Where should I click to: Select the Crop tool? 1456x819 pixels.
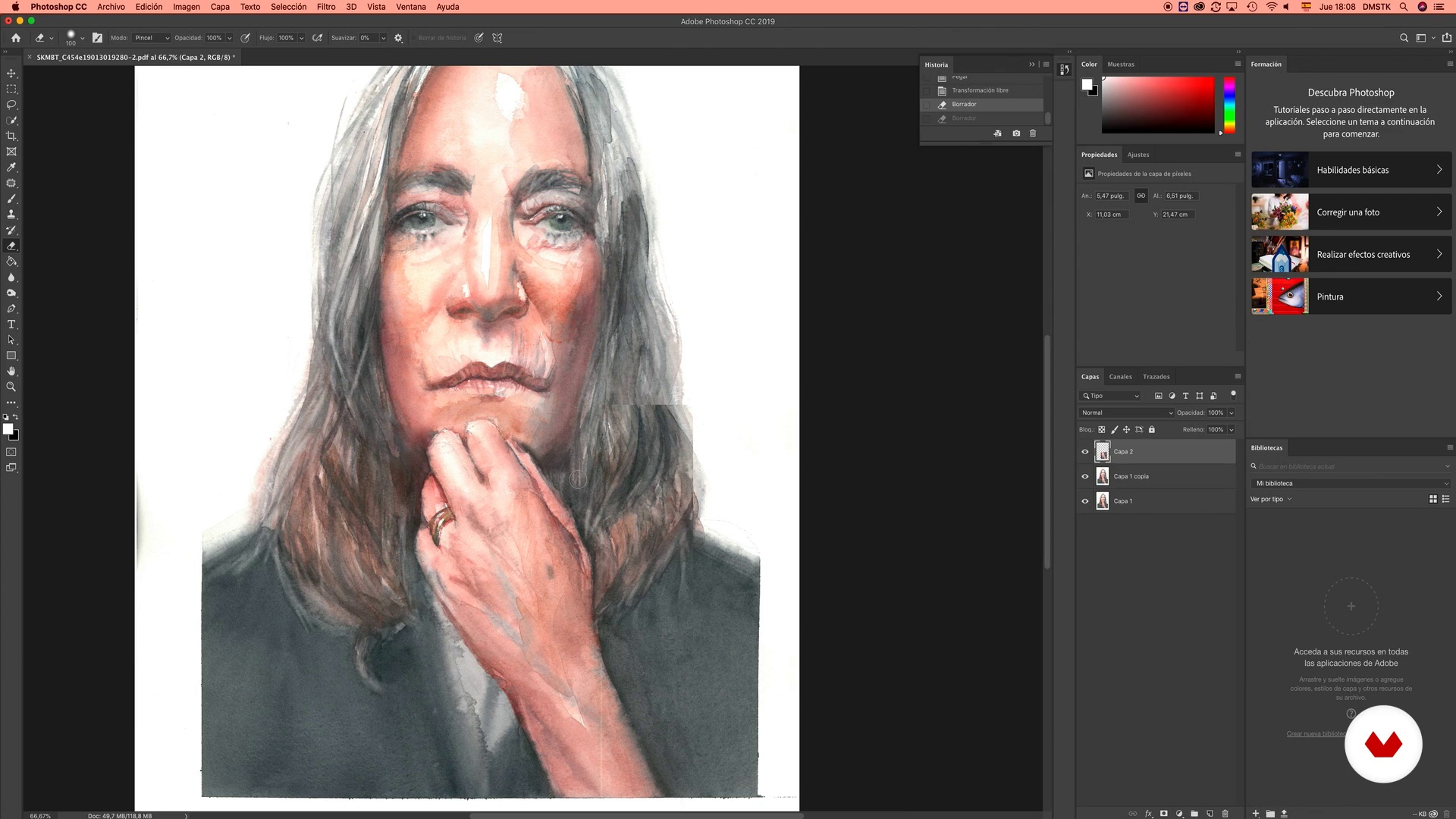pos(11,136)
